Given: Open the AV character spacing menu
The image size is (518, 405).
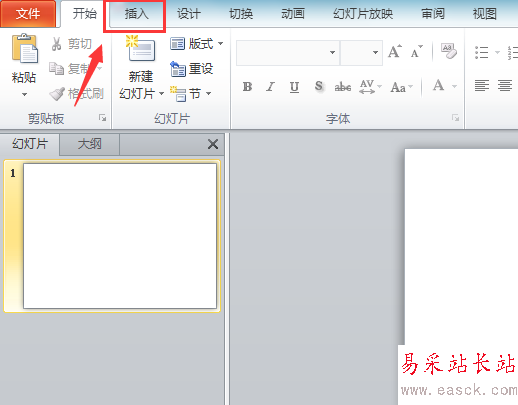Looking at the screenshot, I should [370, 87].
